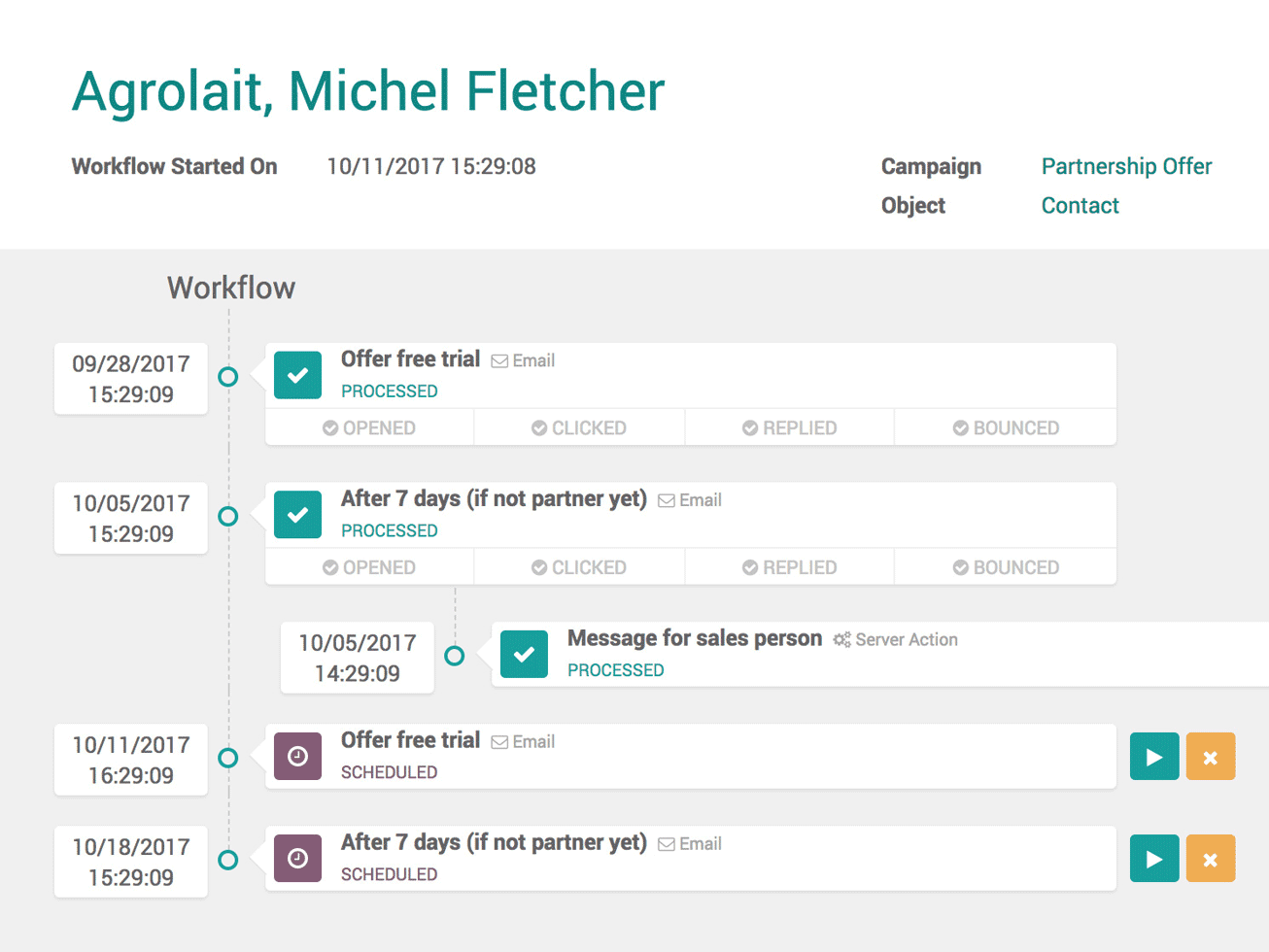Click the clock icon on scheduled Offer free trial
The height and width of the screenshot is (952, 1269).
click(297, 756)
